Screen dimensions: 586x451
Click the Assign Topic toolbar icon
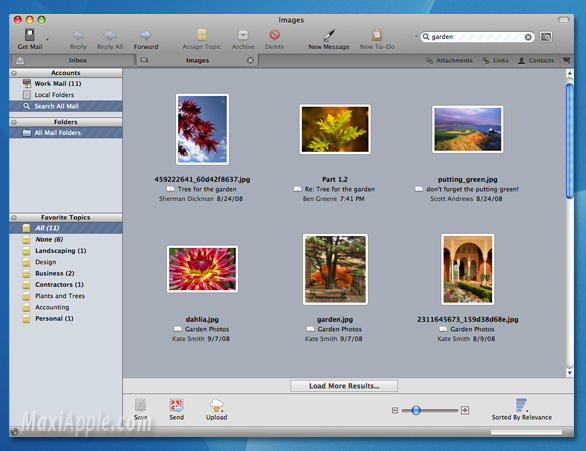click(202, 35)
